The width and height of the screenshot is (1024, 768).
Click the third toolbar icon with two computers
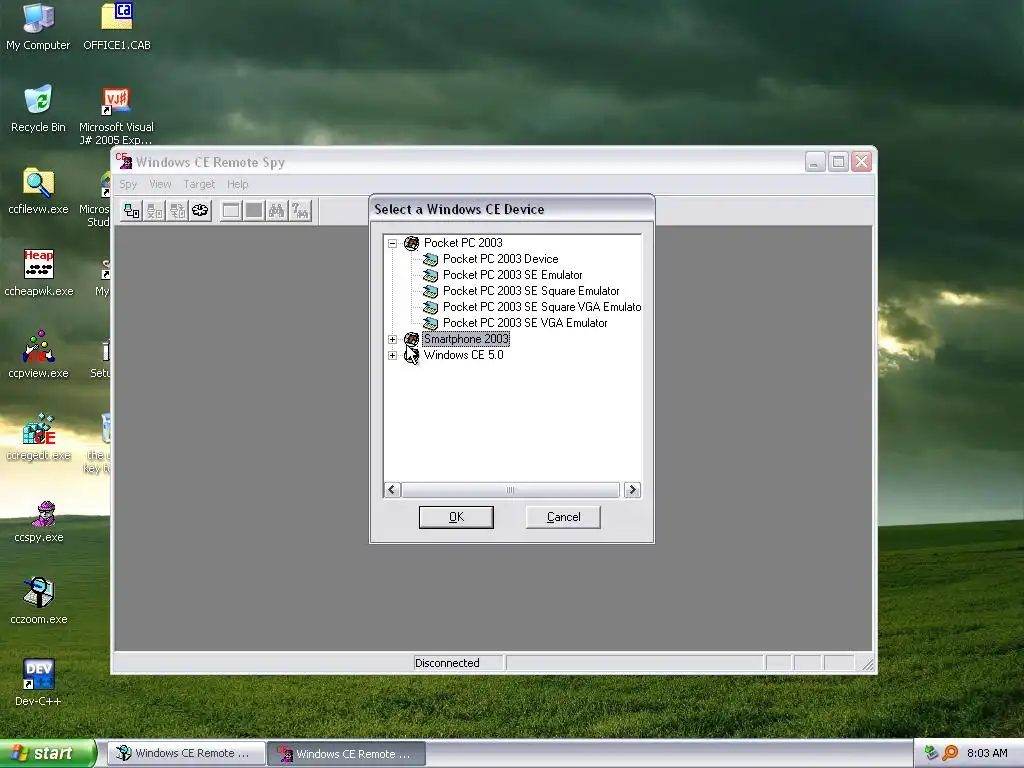(x=178, y=210)
